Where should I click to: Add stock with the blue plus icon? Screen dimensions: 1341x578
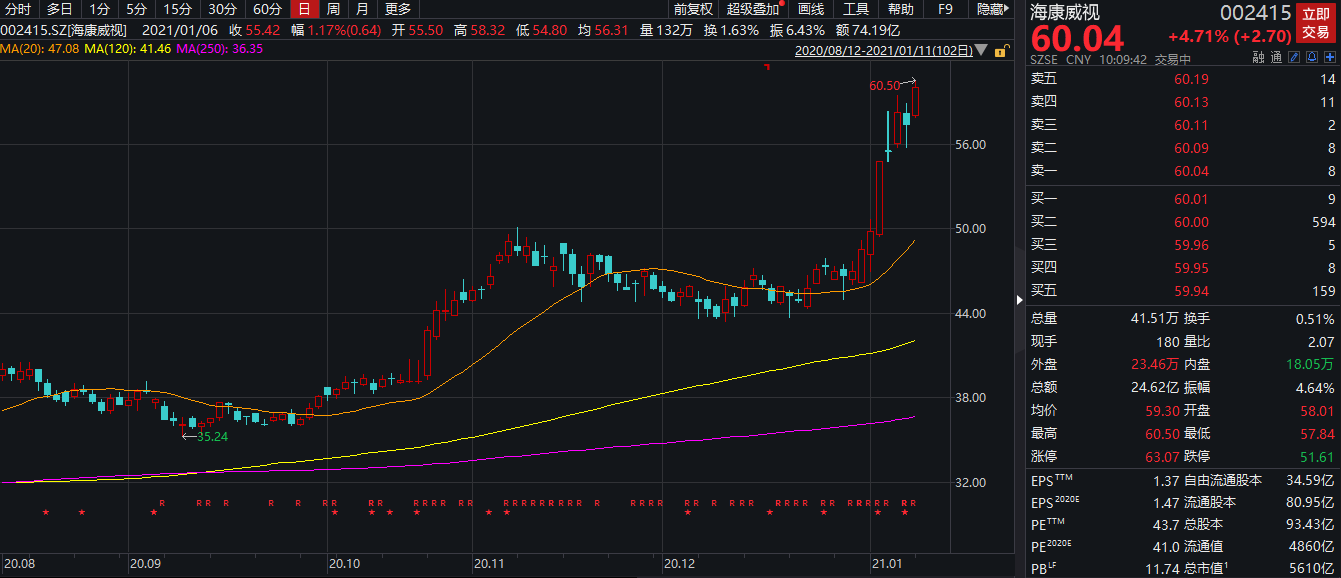pos(1329,59)
